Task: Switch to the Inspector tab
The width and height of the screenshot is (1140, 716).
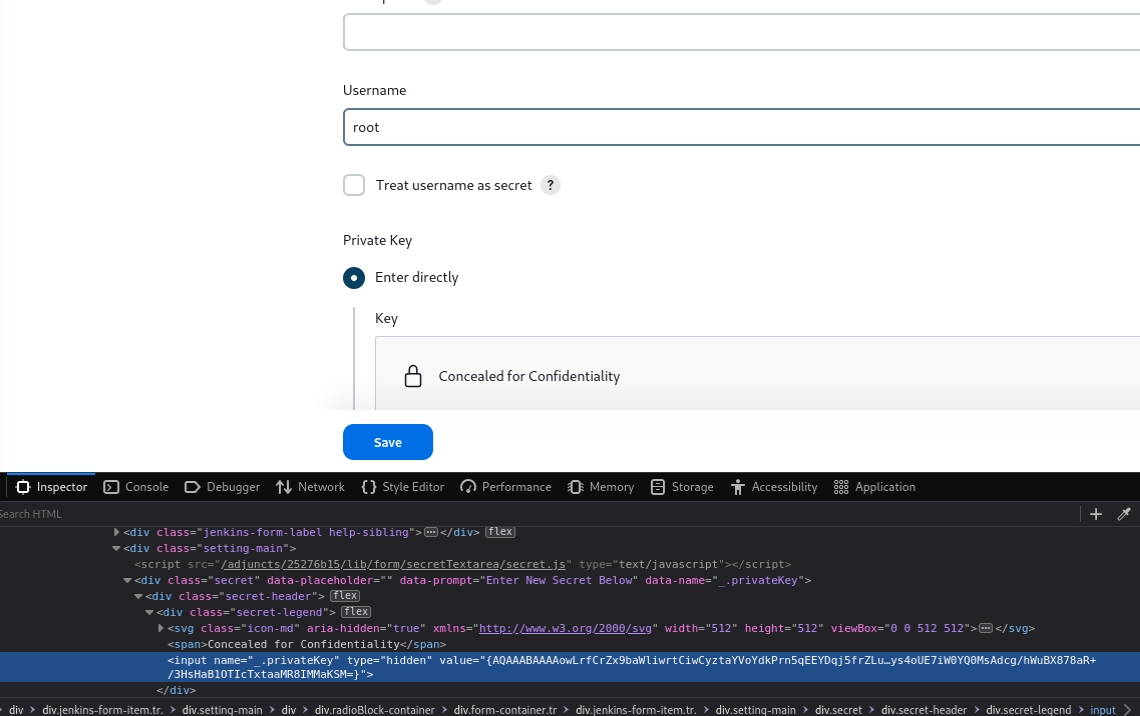Action: pyautogui.click(x=51, y=487)
